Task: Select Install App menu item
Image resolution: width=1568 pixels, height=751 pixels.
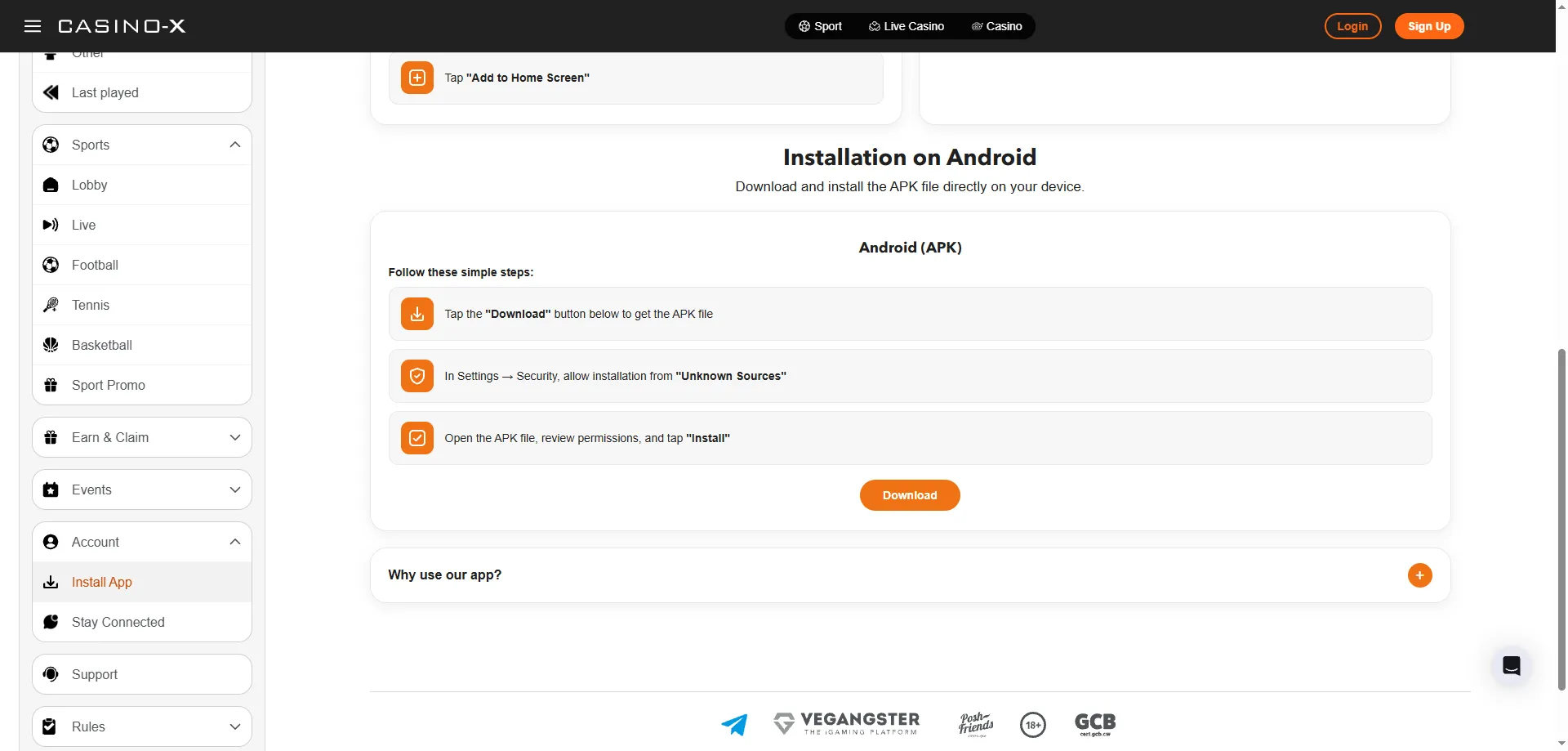Action: pyautogui.click(x=142, y=582)
